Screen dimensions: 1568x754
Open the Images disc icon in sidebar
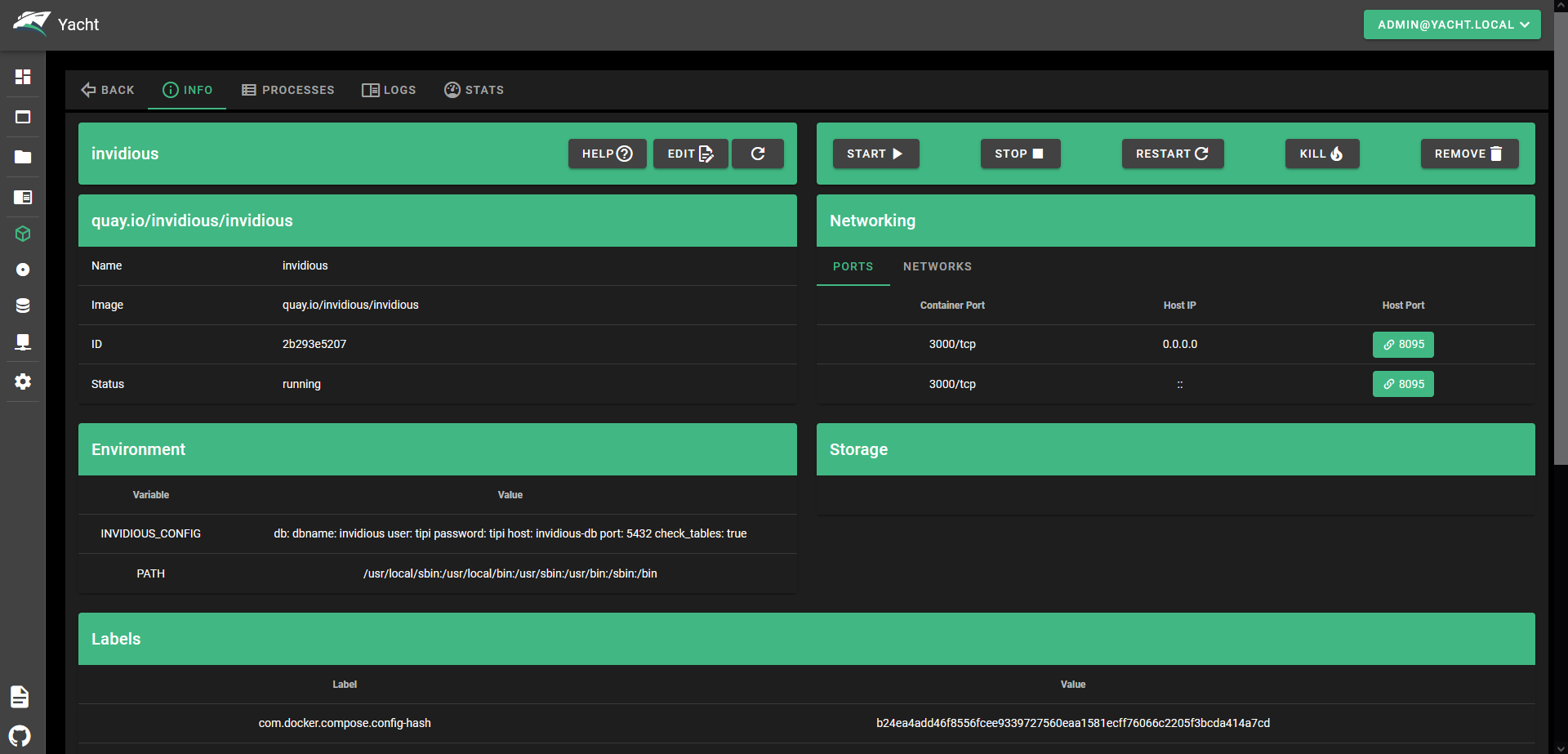[23, 270]
